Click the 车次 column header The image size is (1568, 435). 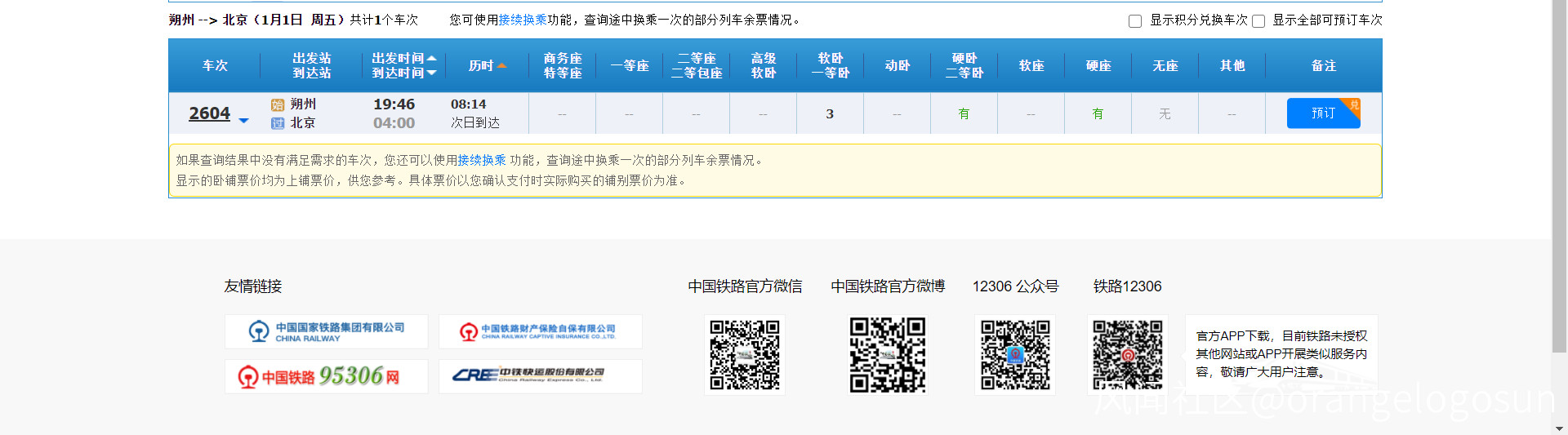[x=215, y=65]
